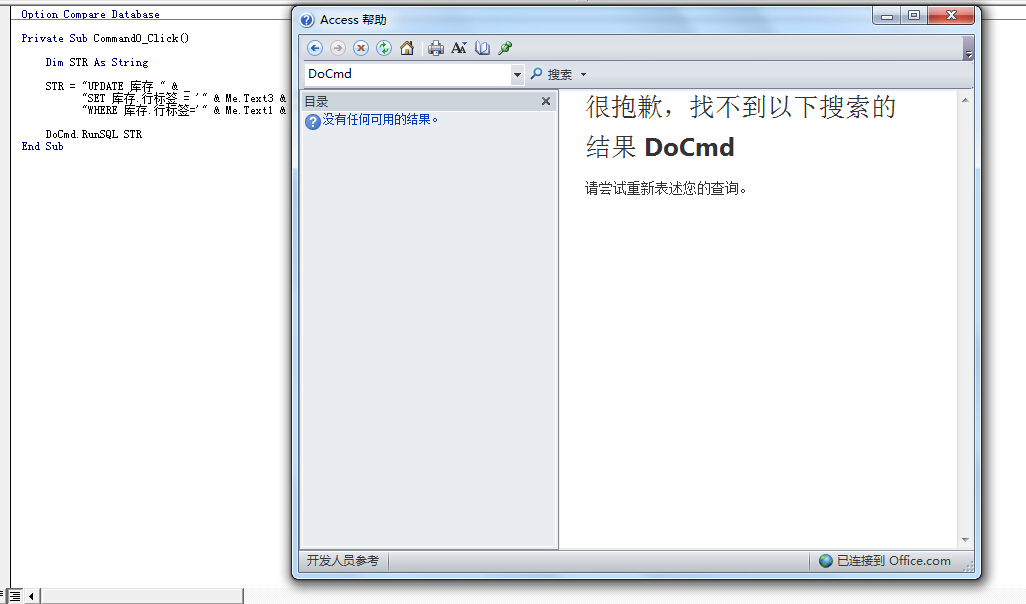The width and height of the screenshot is (1026, 604).
Task: Click the help content scroll-up arrow
Action: coord(965,100)
